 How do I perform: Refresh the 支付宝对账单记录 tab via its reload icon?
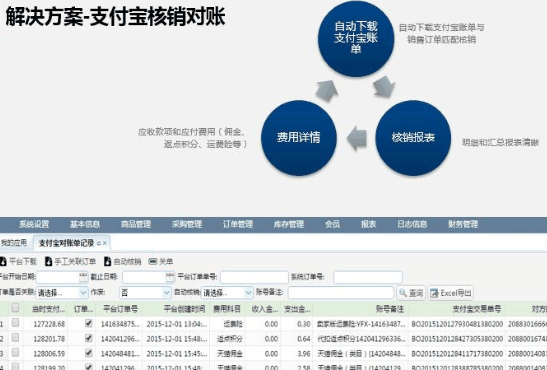99,243
